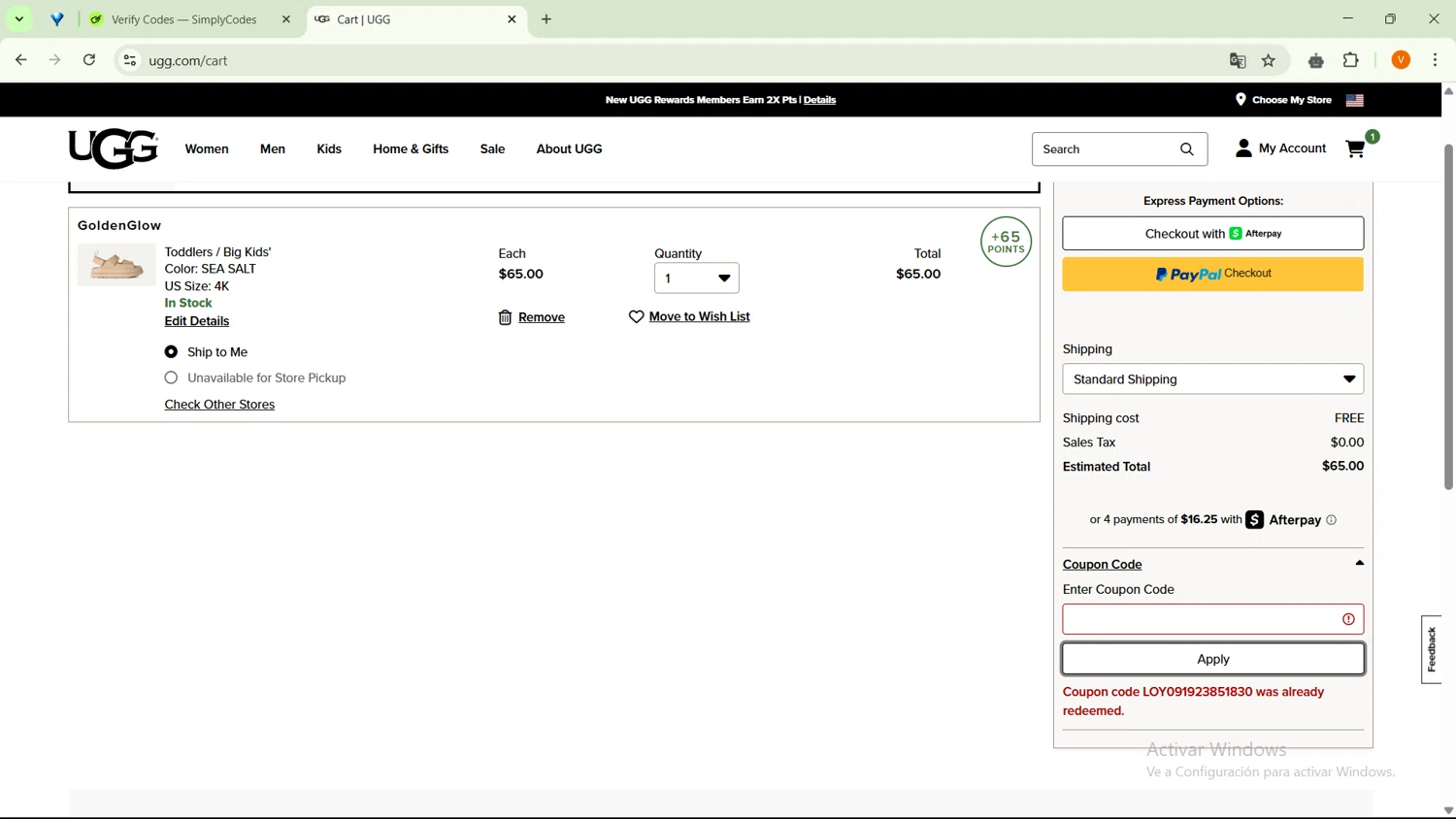The width and height of the screenshot is (1456, 819).
Task: Click the Afterpay info icon
Action: (1331, 520)
